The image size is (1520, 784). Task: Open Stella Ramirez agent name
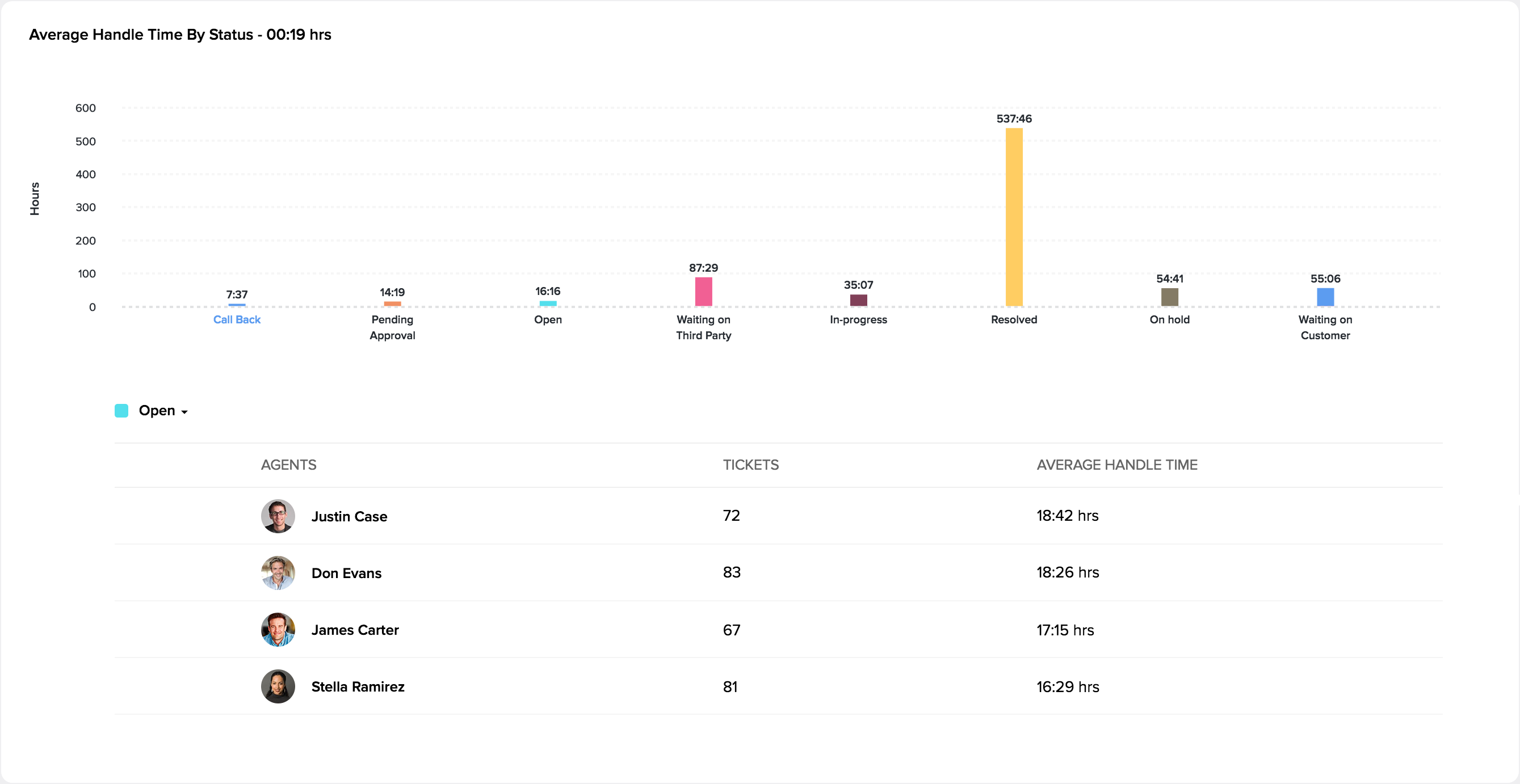point(358,686)
